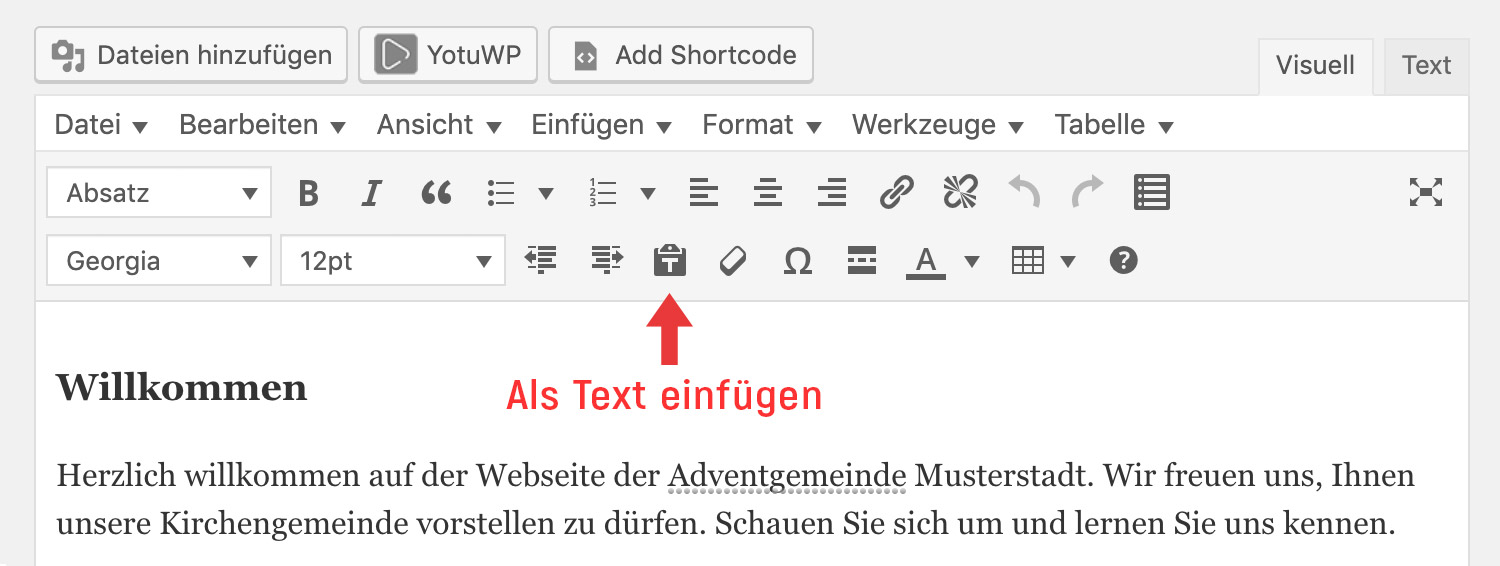Switch to the Text editor tab
1500x566 pixels.
tap(1426, 66)
